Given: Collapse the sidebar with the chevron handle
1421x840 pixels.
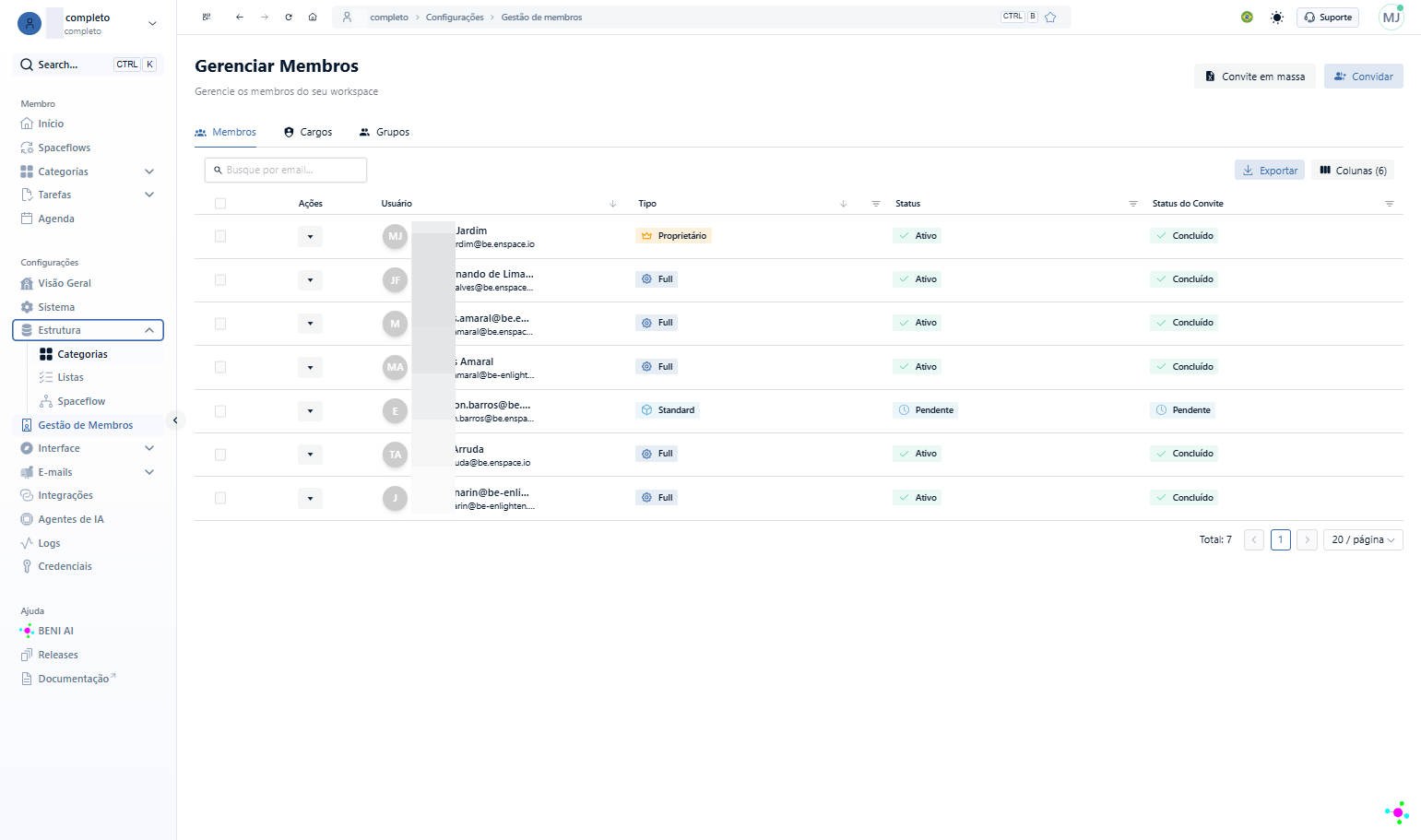Looking at the screenshot, I should 175,420.
